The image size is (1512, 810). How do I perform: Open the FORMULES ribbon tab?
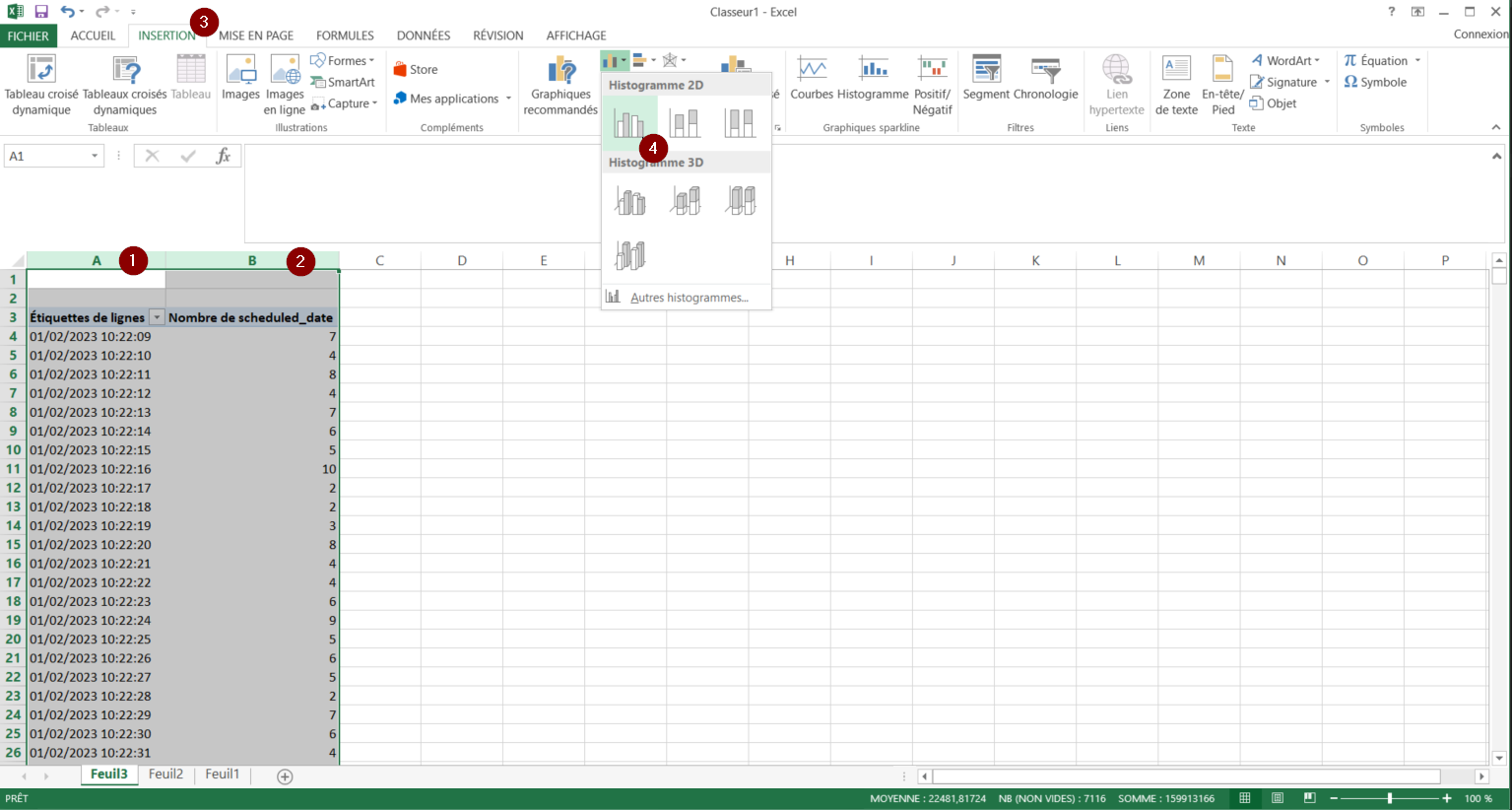click(x=345, y=35)
